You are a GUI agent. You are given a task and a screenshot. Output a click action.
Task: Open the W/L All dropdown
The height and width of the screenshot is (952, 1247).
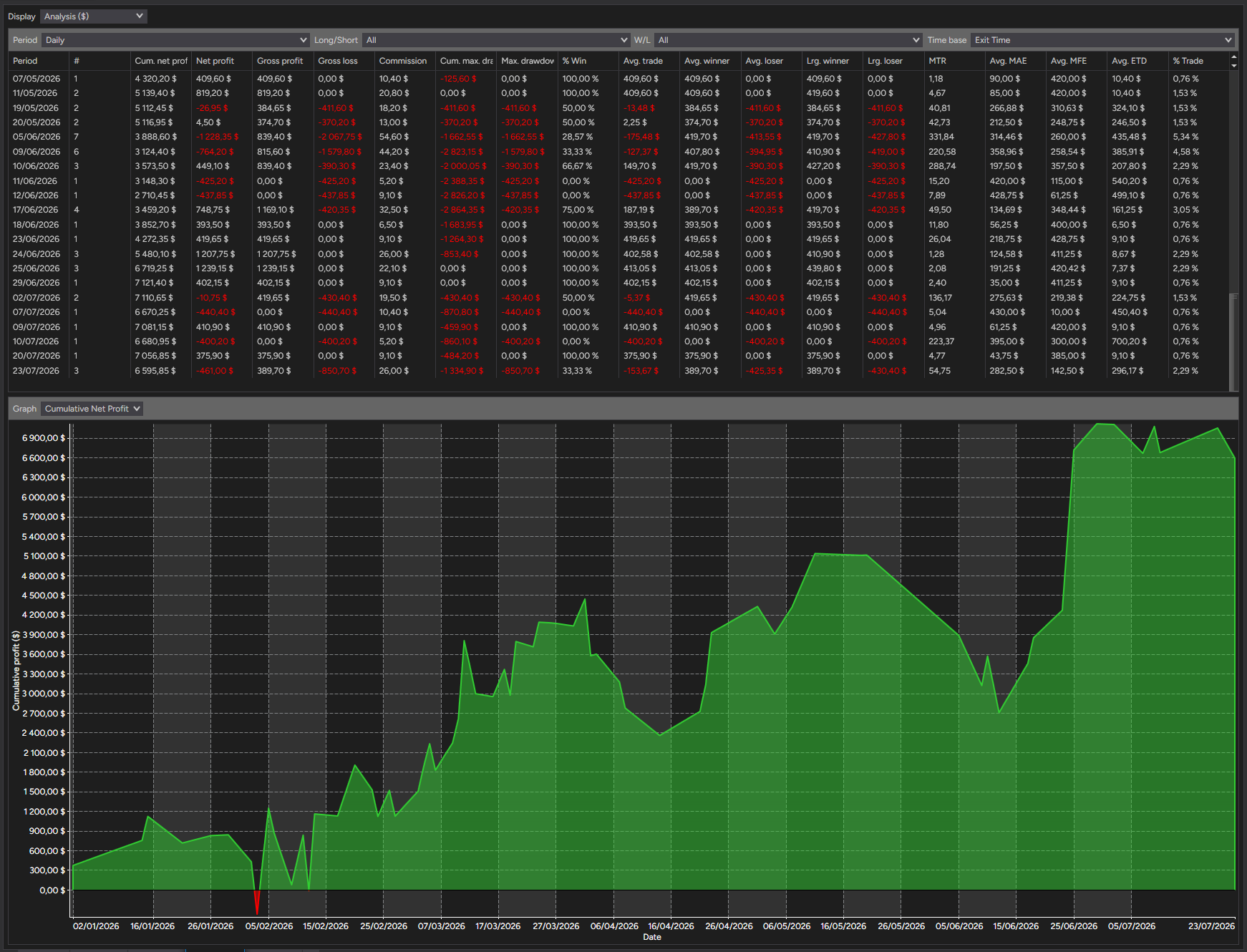pyautogui.click(x=788, y=40)
